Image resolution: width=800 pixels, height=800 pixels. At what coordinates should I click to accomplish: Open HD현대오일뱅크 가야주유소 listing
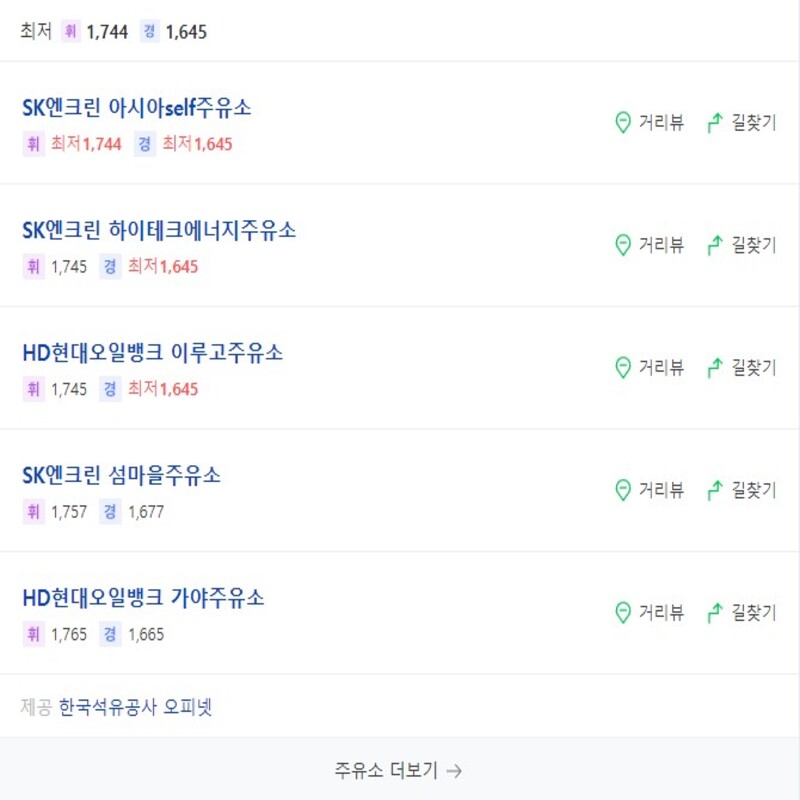point(142,597)
